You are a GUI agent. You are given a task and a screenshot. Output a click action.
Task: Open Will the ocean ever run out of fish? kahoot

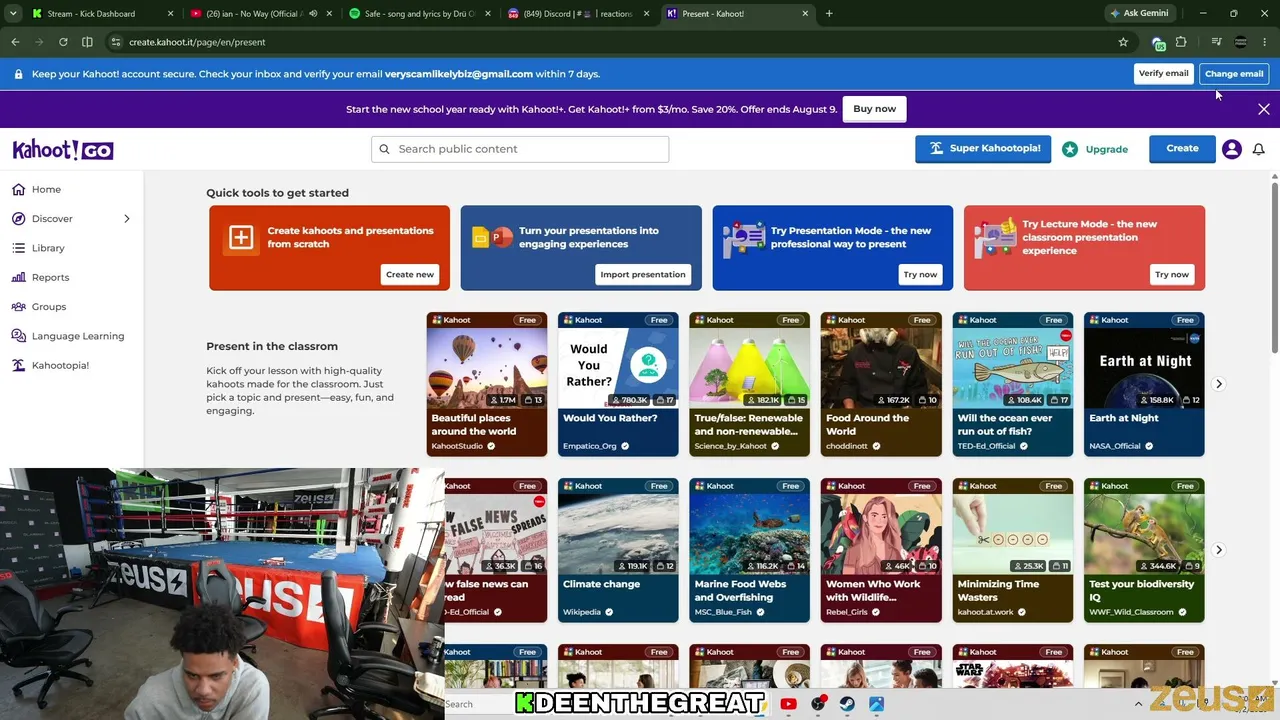click(1012, 384)
